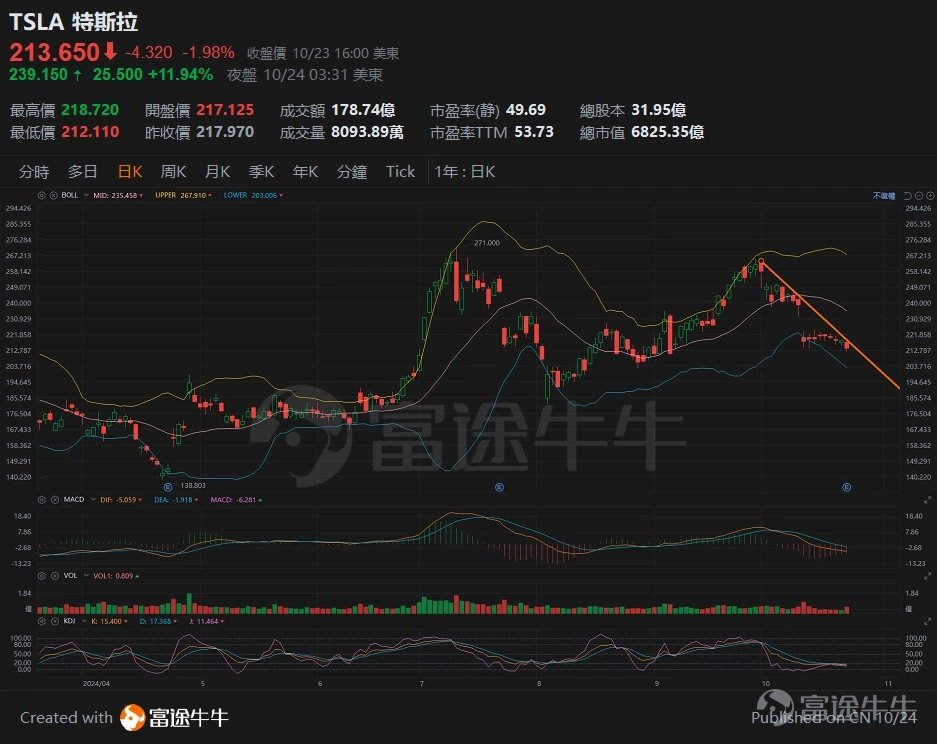
Task: Click the 昨收價 value 217.970
Action: 225,132
